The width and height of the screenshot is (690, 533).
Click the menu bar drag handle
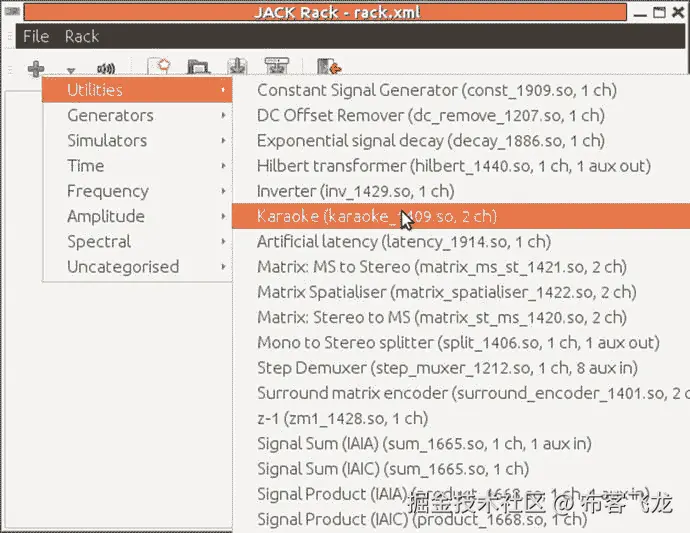point(10,37)
